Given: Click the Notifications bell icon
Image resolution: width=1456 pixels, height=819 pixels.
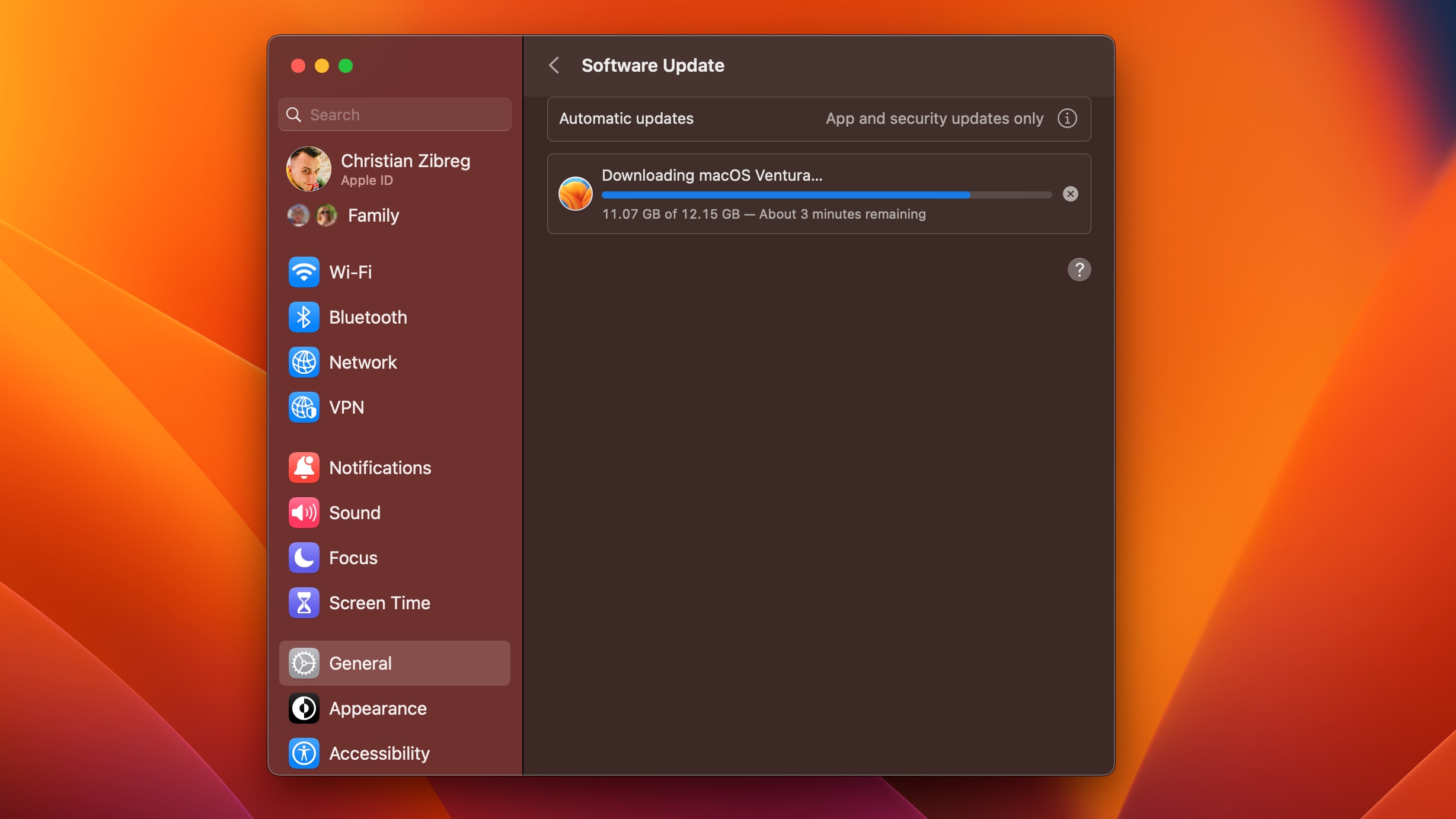Looking at the screenshot, I should tap(304, 468).
